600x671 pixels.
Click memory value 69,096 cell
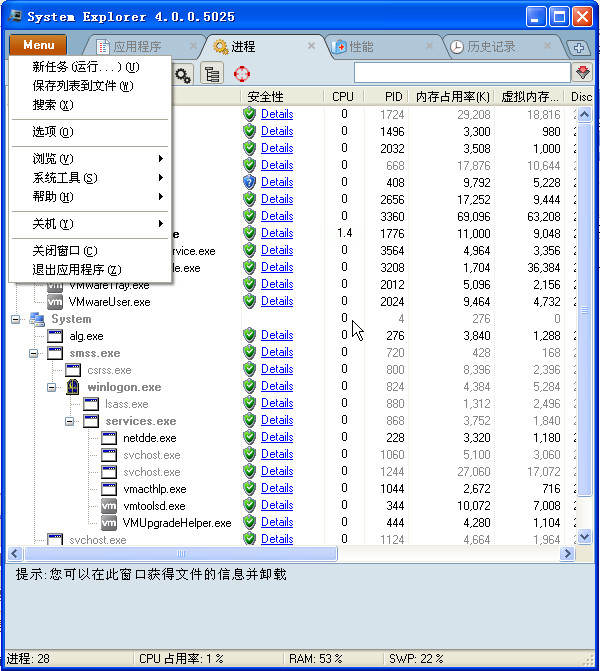coord(473,217)
